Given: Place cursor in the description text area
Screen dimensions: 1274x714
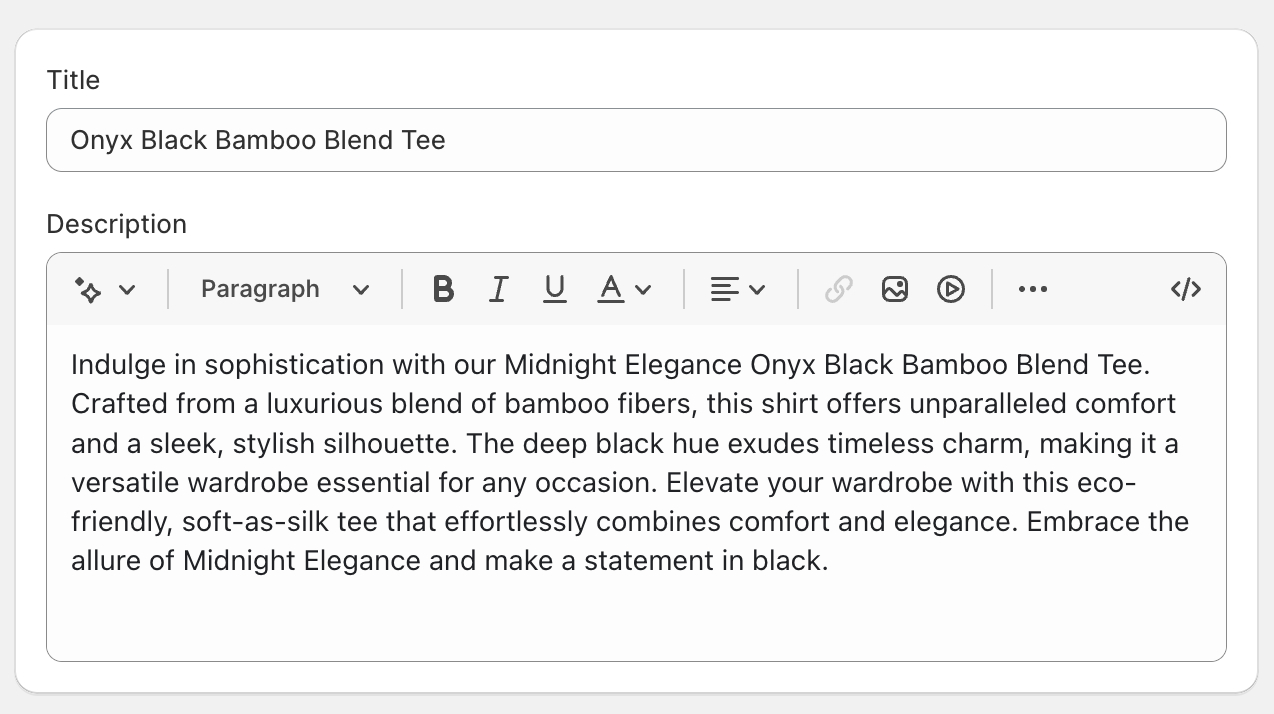Looking at the screenshot, I should (637, 460).
